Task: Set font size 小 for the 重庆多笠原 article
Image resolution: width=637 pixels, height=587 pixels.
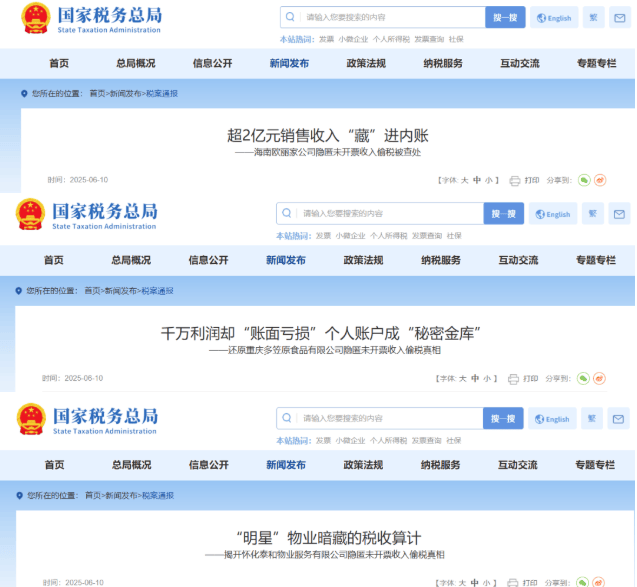Action: point(488,379)
